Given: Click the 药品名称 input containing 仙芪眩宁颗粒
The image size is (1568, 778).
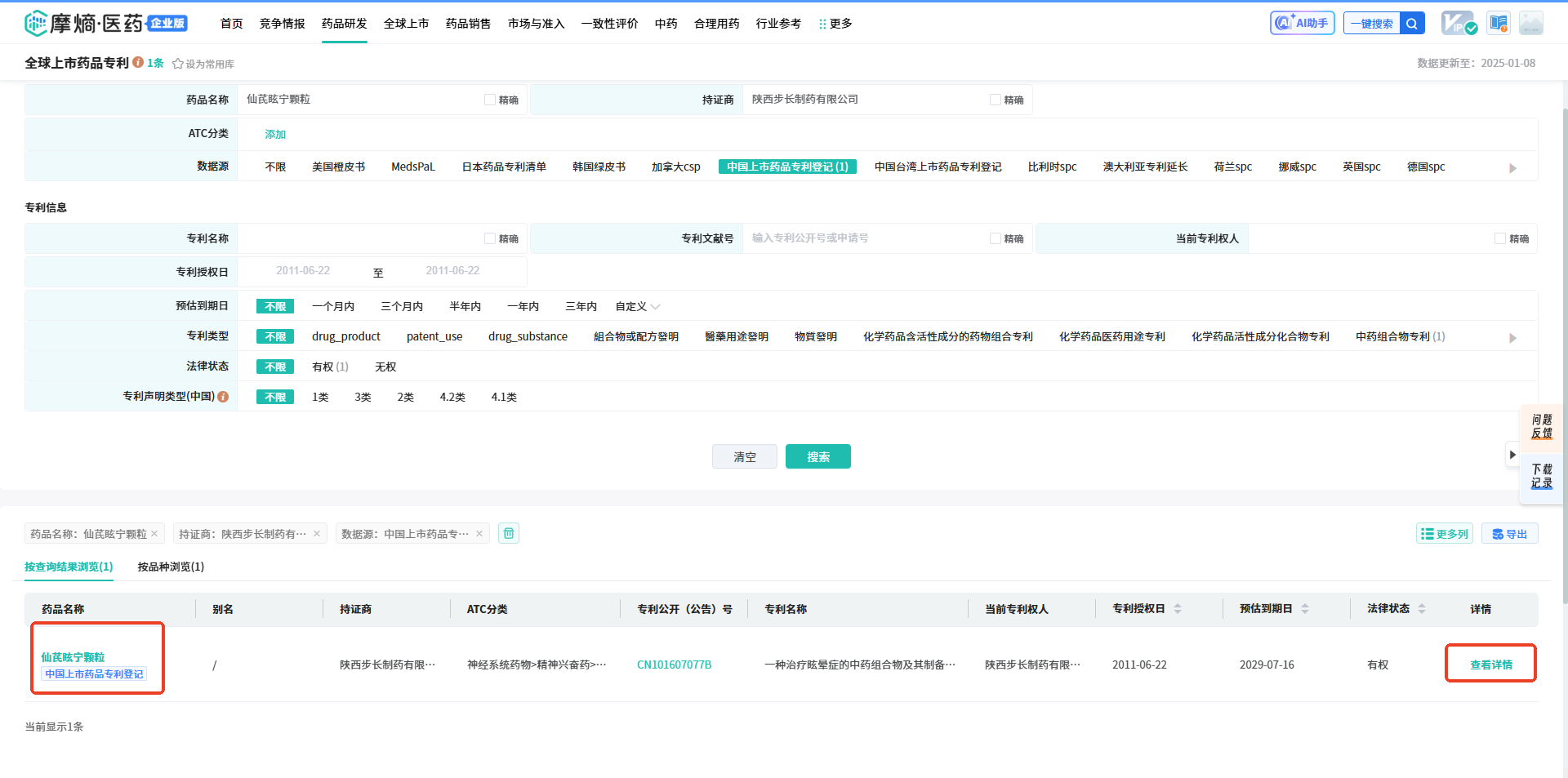Looking at the screenshot, I should tap(359, 100).
